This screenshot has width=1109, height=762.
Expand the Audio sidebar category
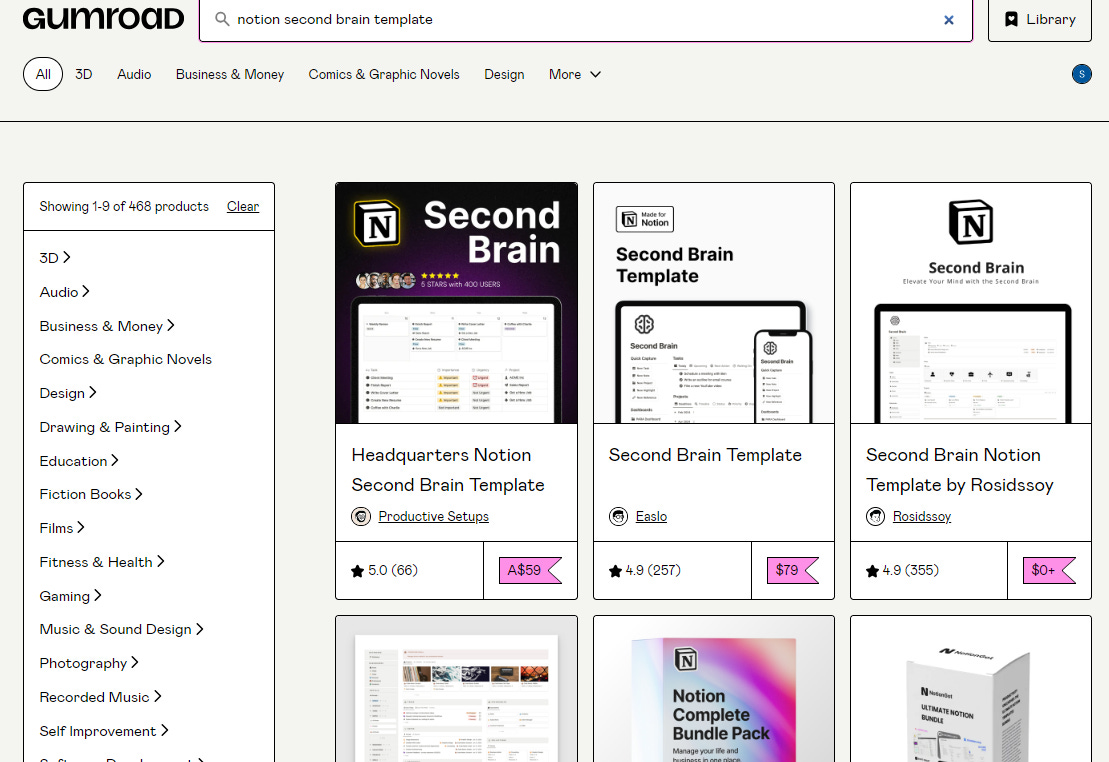coord(64,291)
